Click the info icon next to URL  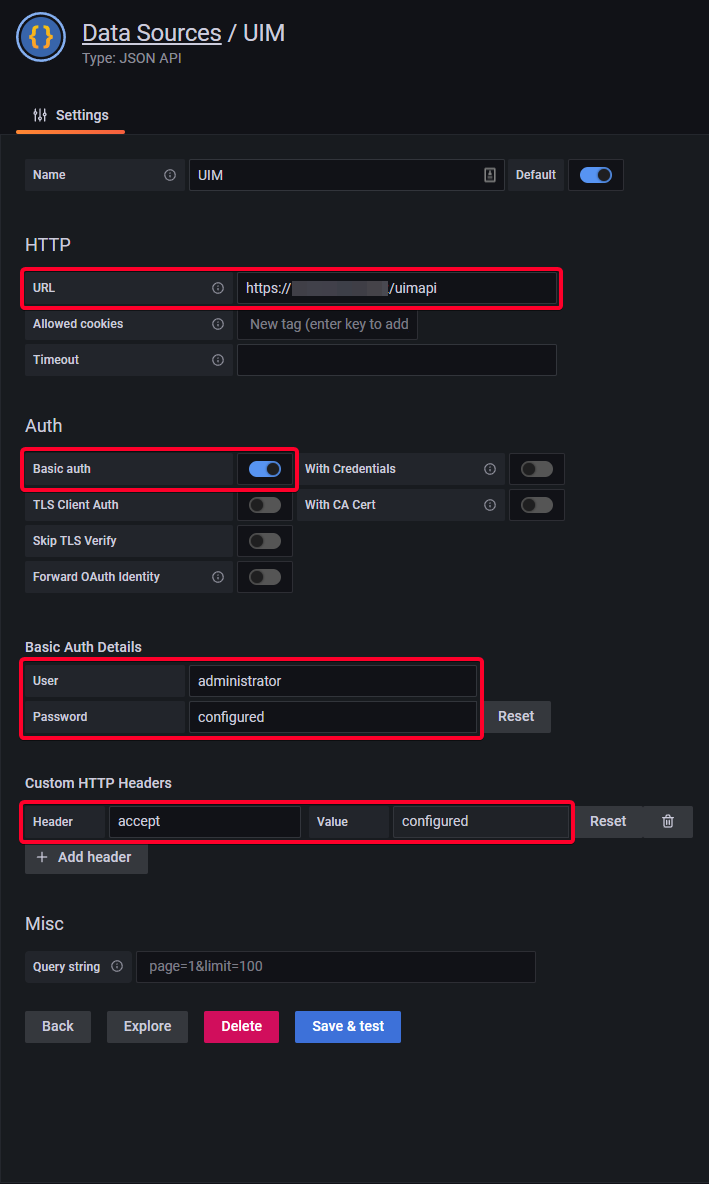218,288
